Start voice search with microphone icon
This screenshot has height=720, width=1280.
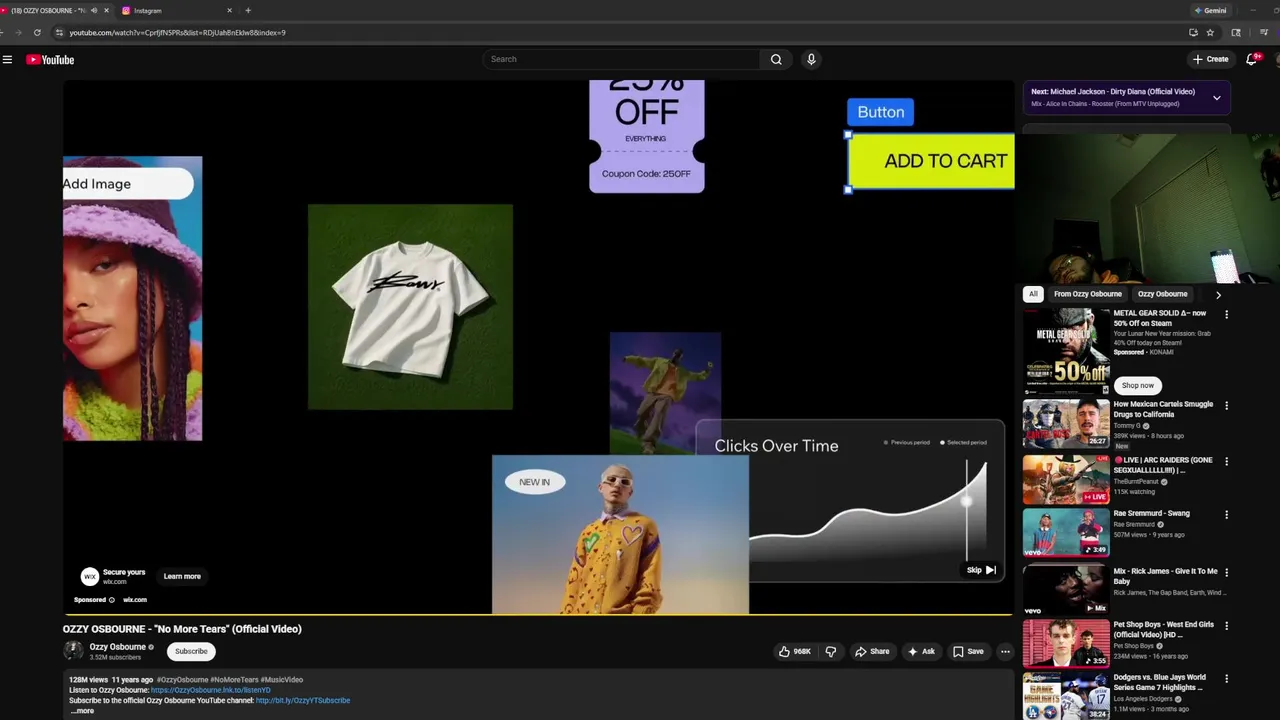pos(811,59)
